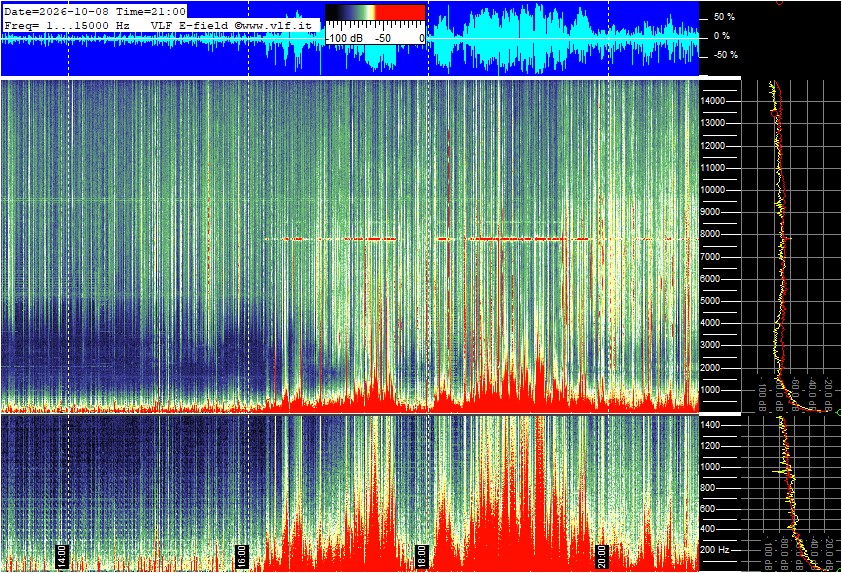Click the 10000 frequency axis label
The image size is (842, 573).
pos(713,190)
